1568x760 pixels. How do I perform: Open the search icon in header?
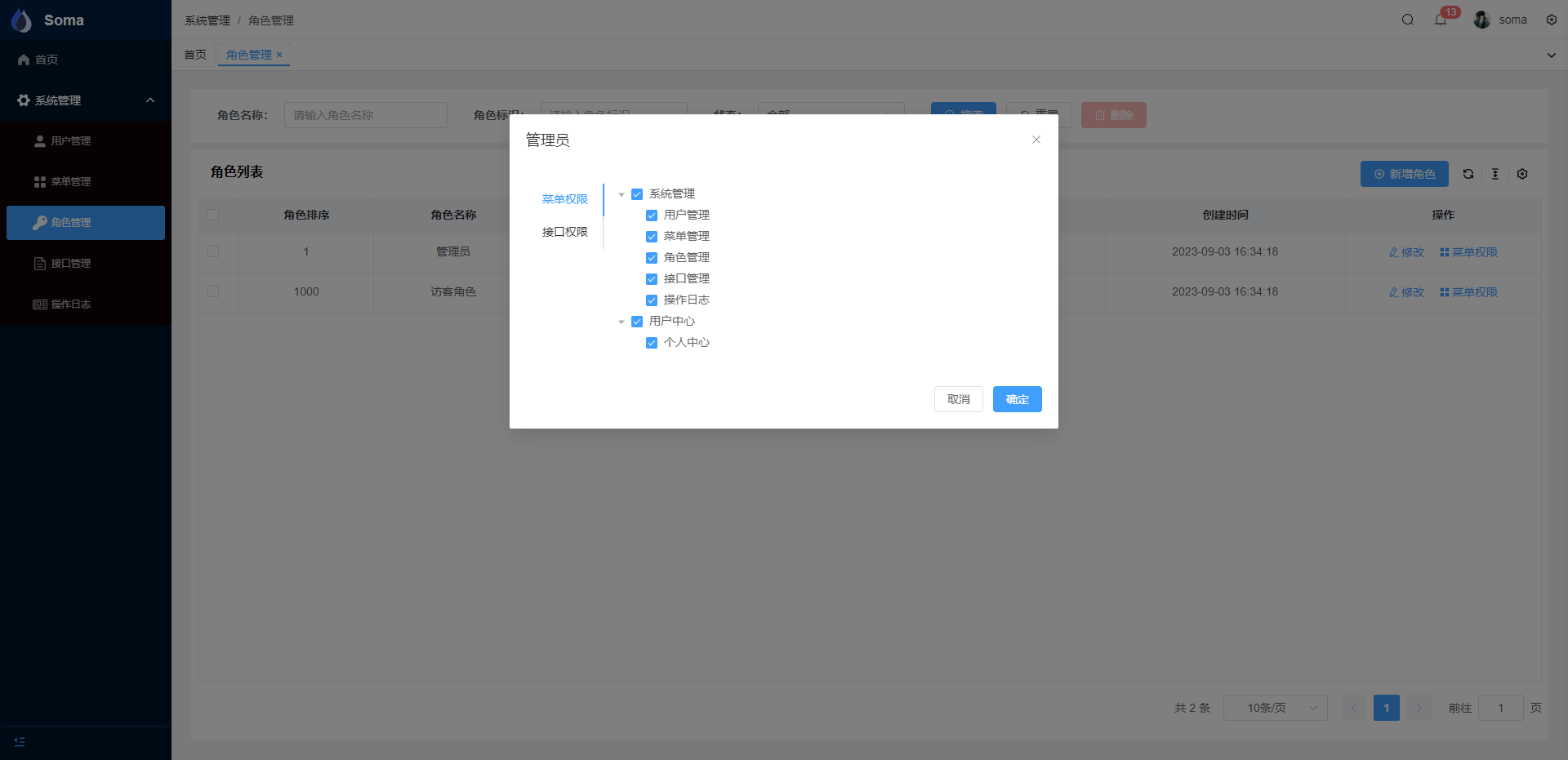(1408, 20)
